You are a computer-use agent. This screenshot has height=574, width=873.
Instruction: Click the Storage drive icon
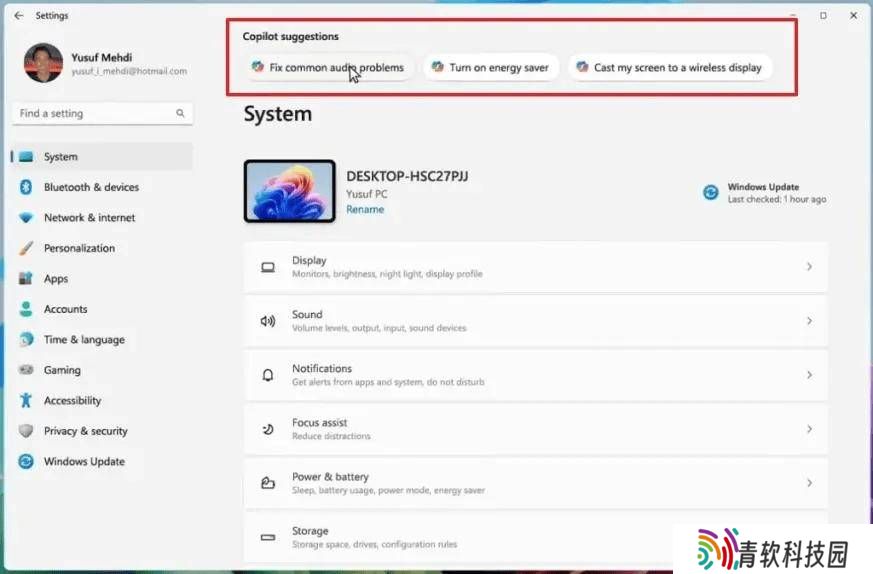(x=268, y=537)
